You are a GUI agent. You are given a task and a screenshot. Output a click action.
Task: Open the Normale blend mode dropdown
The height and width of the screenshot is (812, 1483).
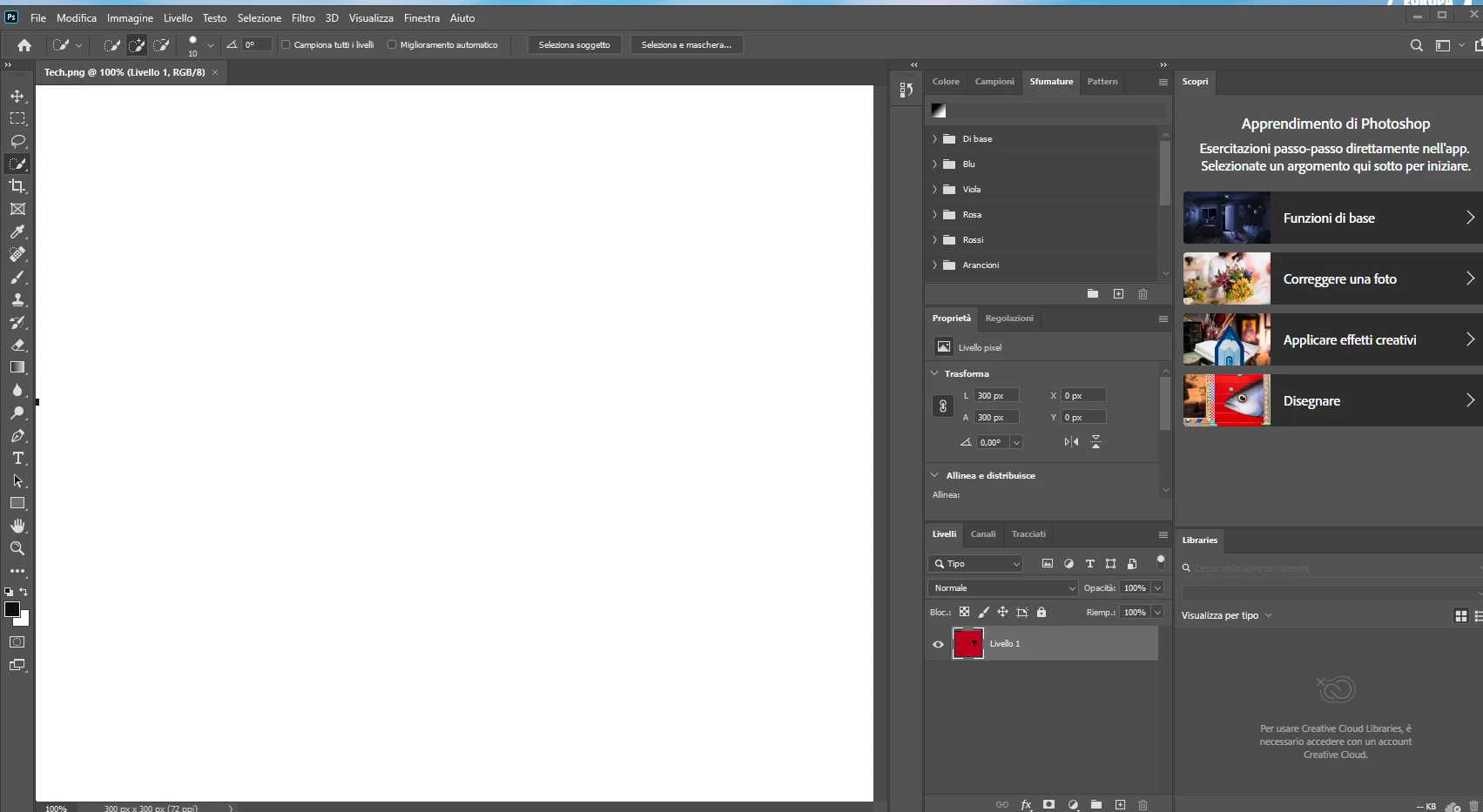pos(1003,588)
